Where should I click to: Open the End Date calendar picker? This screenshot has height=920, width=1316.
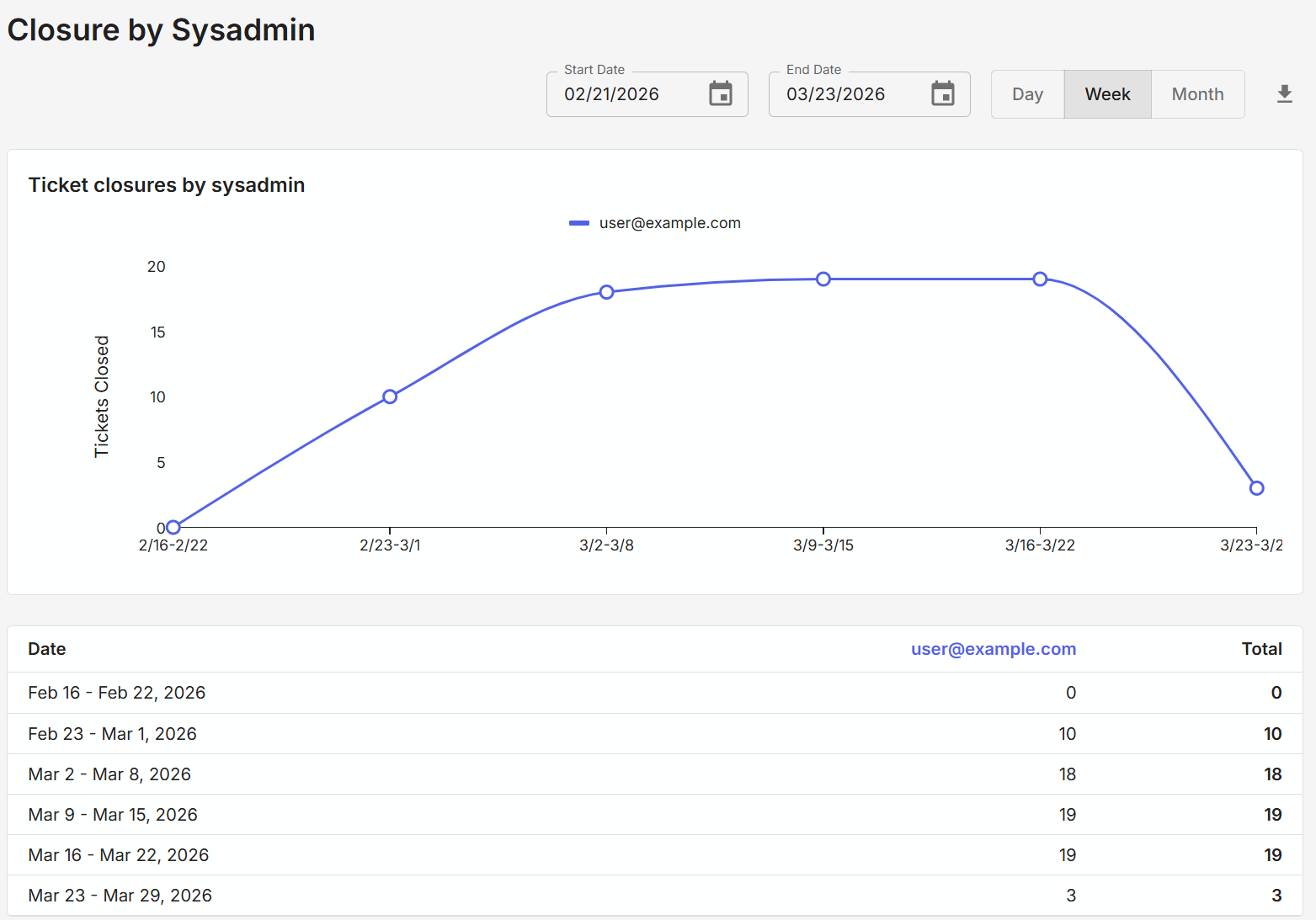942,94
